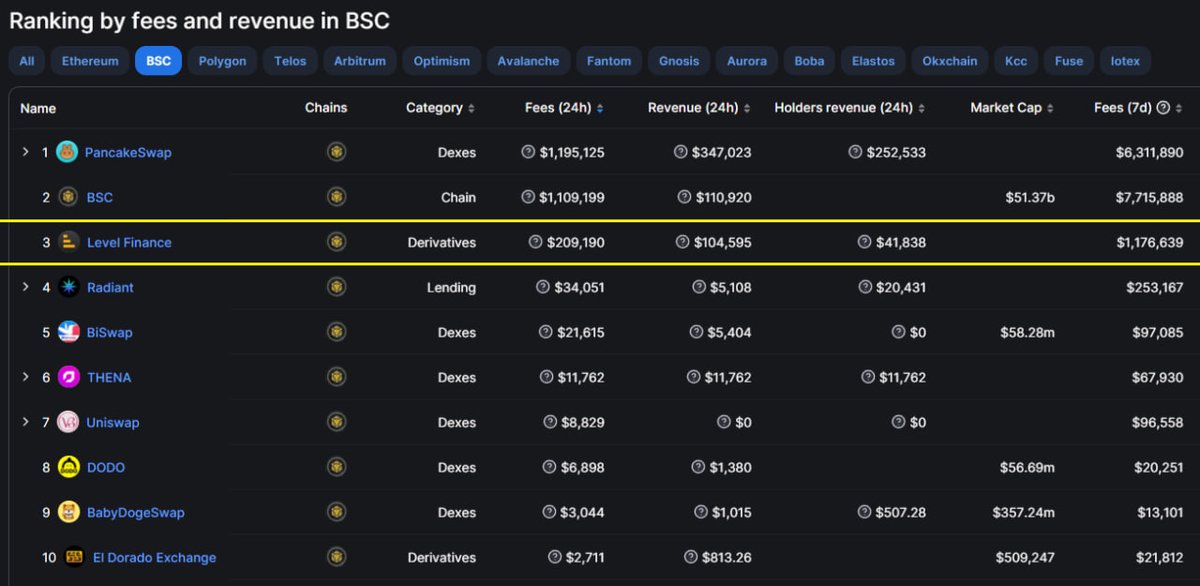The image size is (1200, 586).
Task: Click the BSC chain logo in row 2
Action: (x=67, y=197)
